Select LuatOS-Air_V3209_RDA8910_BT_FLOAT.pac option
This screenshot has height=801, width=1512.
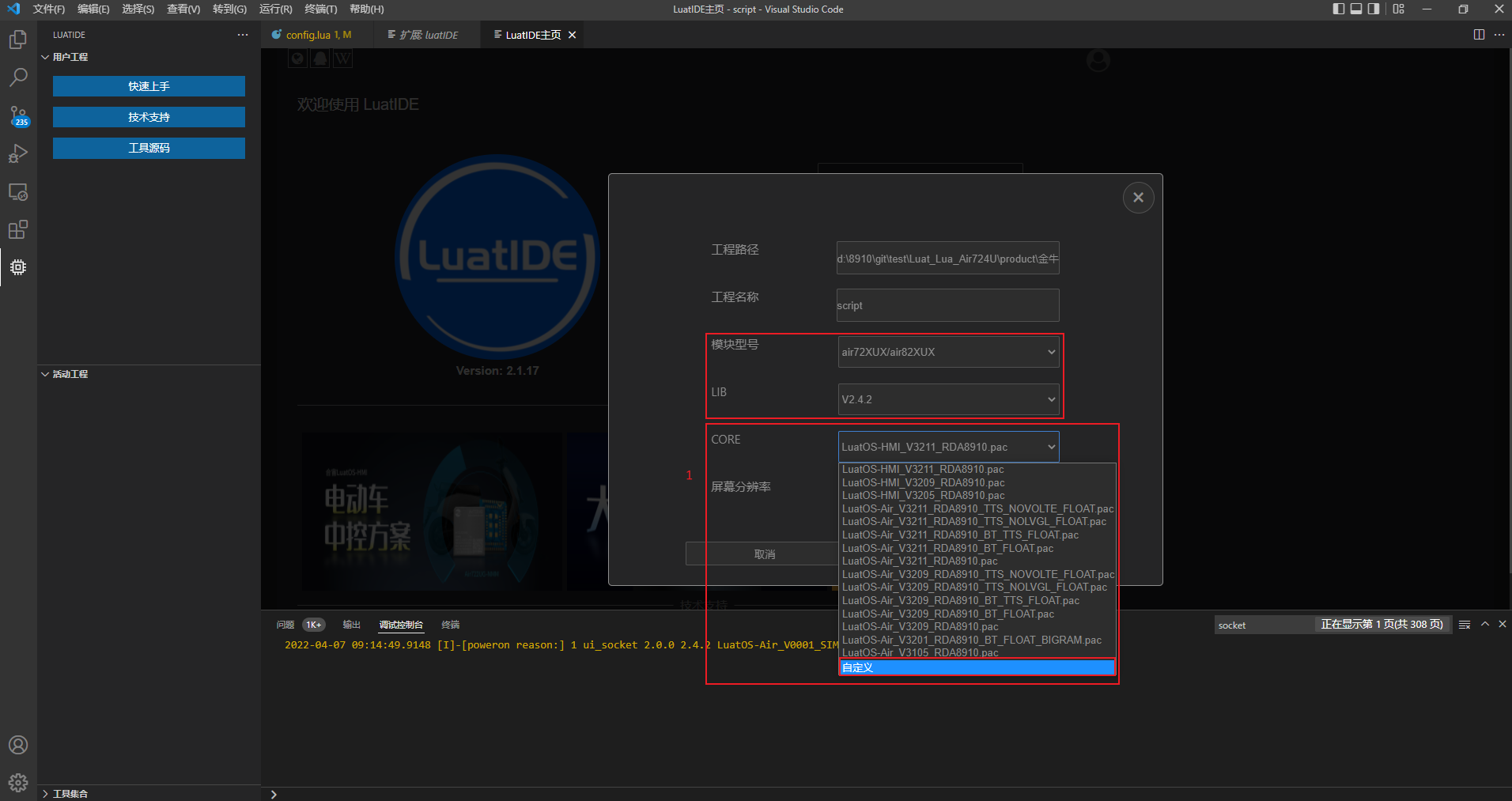[977, 614]
